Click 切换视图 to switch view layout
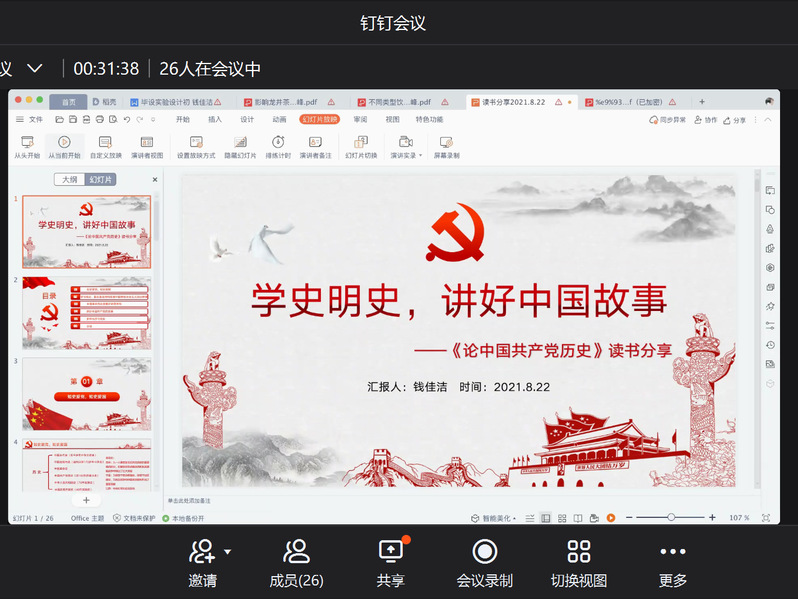 point(579,563)
